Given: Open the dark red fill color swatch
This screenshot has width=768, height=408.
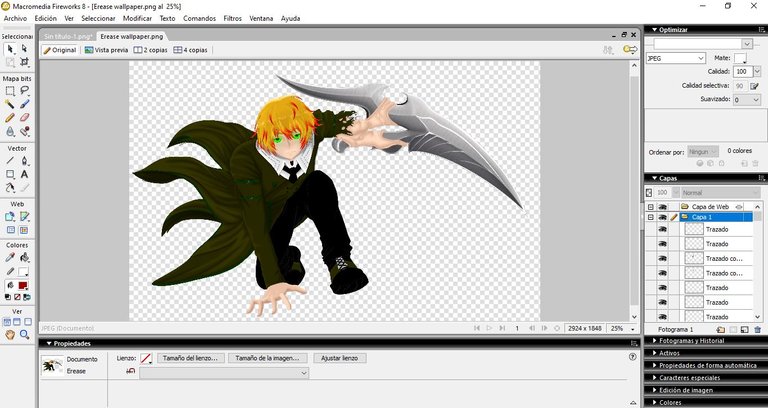Looking at the screenshot, I should 23,285.
